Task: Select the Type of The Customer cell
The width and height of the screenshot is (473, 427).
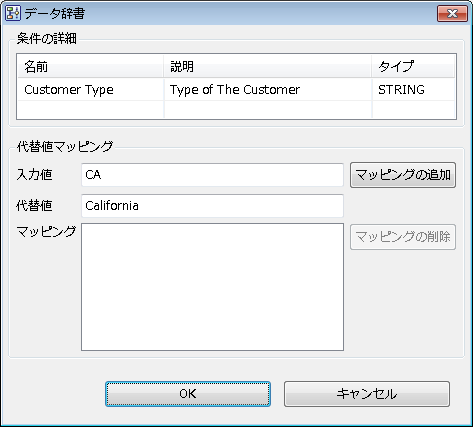Action: 268,89
